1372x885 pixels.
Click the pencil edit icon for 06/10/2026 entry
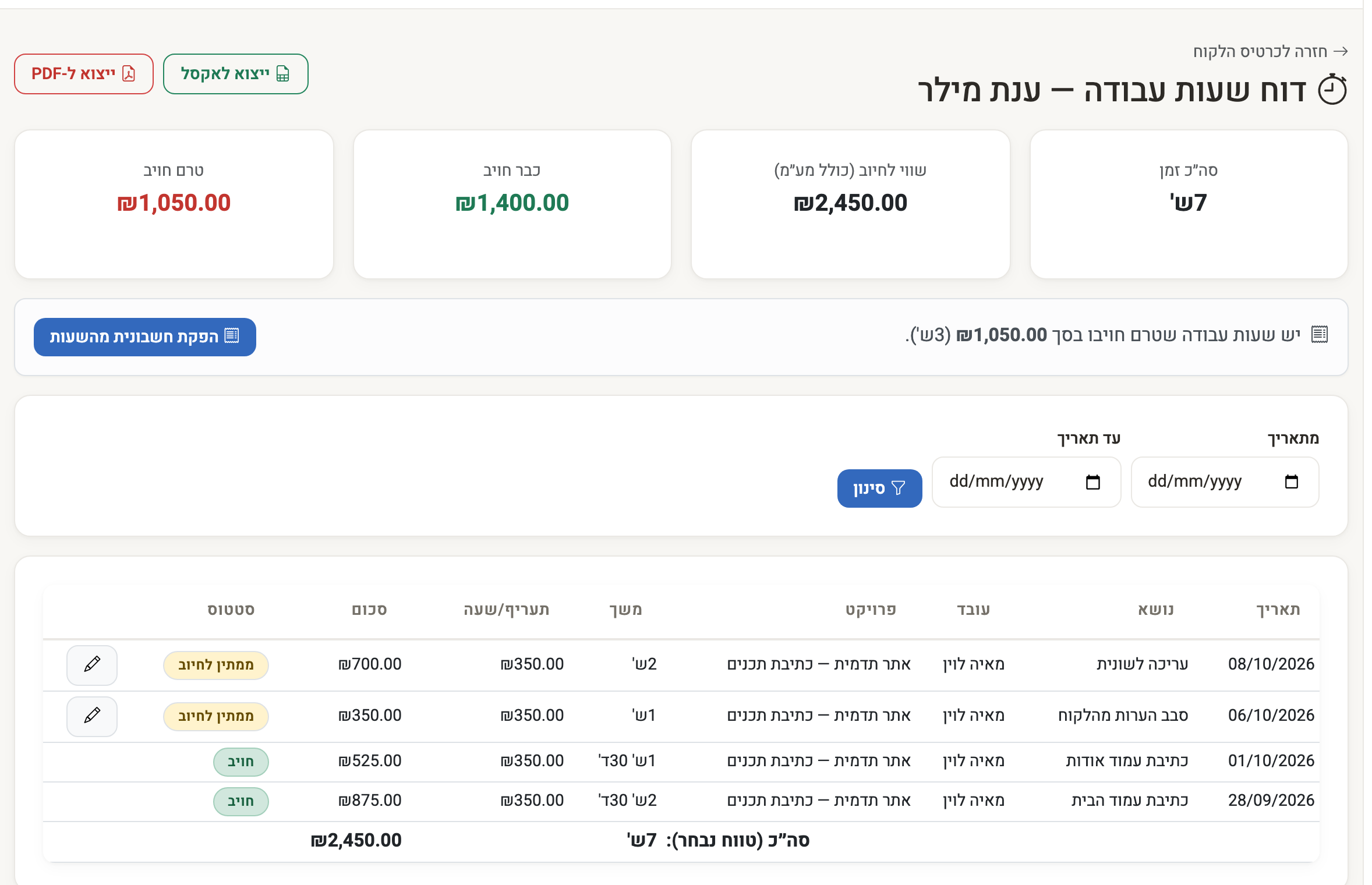(x=92, y=716)
